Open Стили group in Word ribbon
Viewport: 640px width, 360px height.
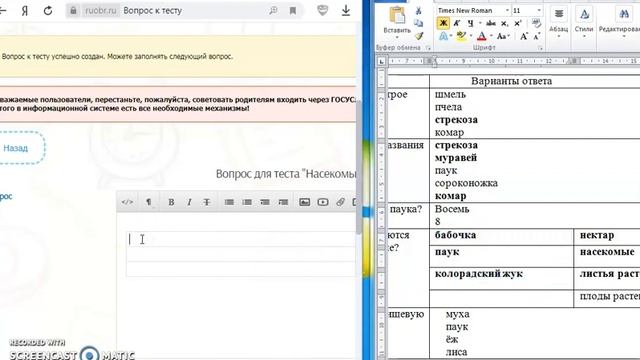click(x=584, y=22)
